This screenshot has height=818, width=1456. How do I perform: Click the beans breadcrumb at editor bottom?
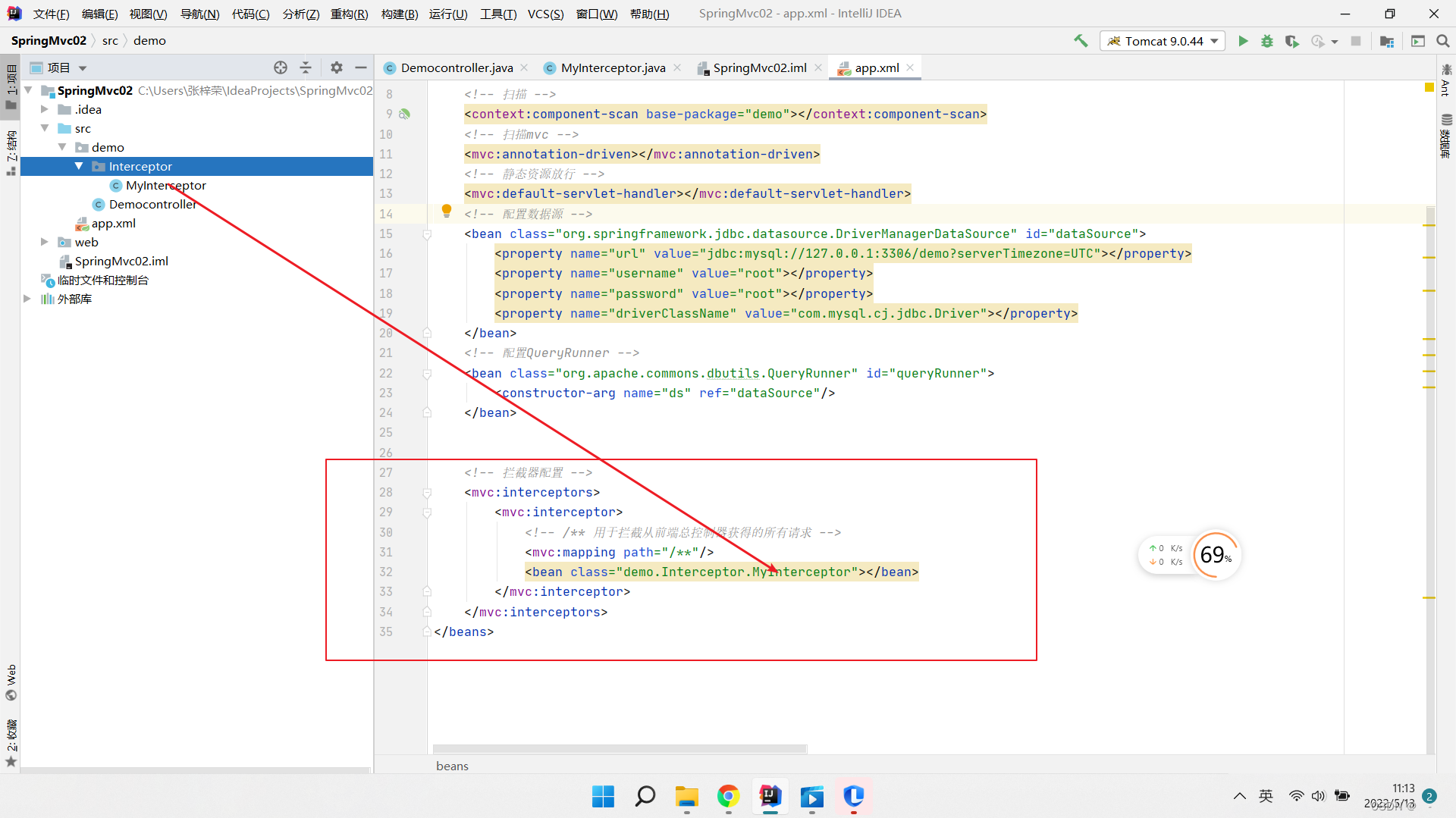[x=452, y=766]
